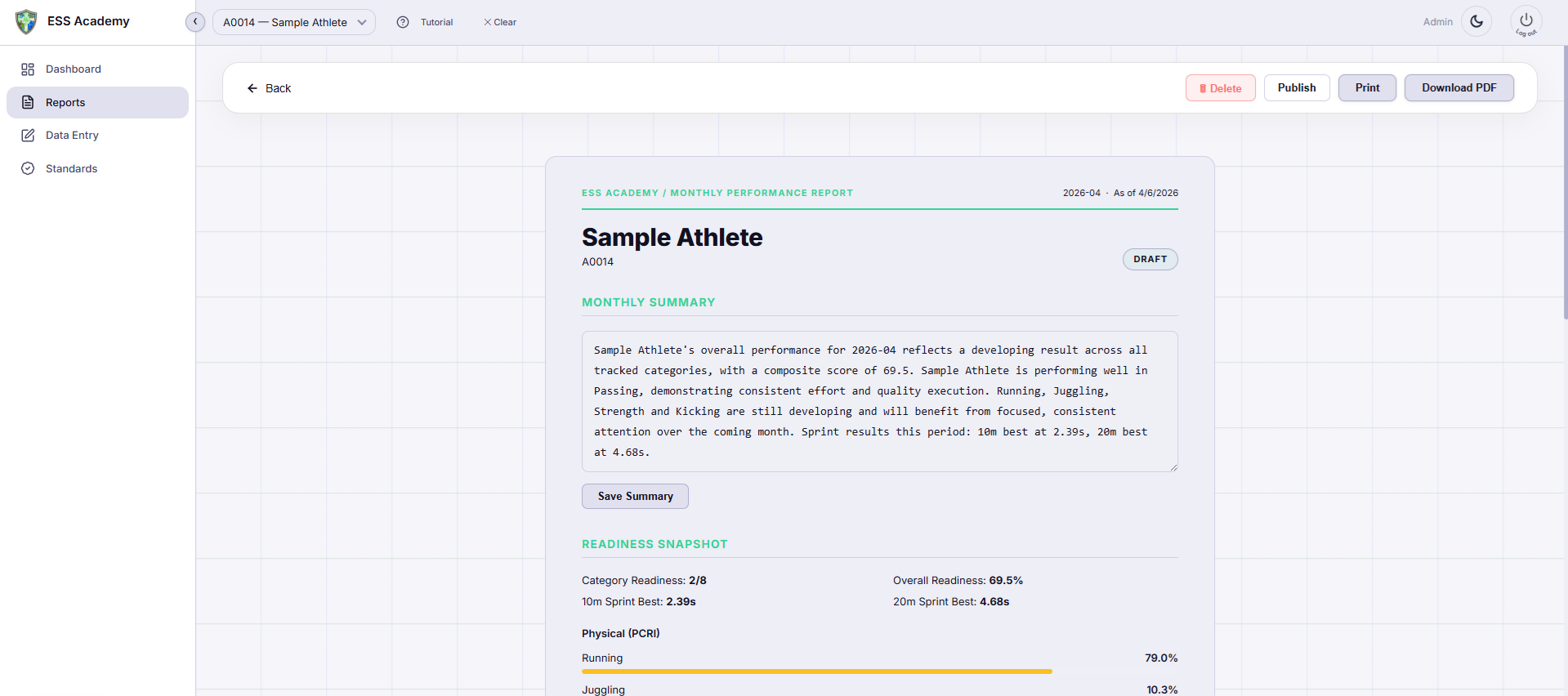Clear the selected athlete

[500, 22]
